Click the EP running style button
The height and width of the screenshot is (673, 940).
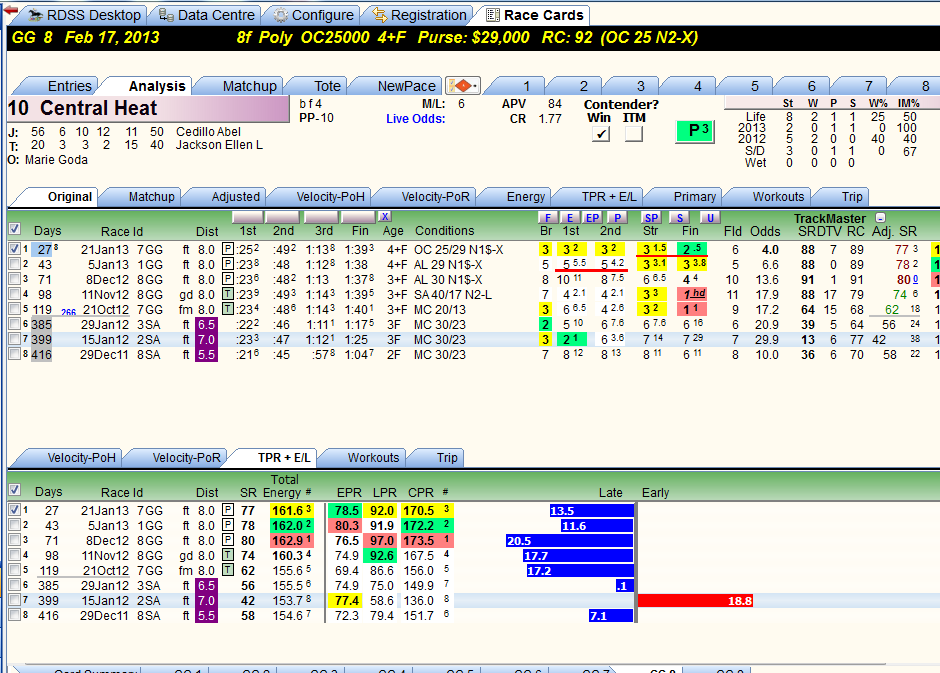tap(592, 218)
